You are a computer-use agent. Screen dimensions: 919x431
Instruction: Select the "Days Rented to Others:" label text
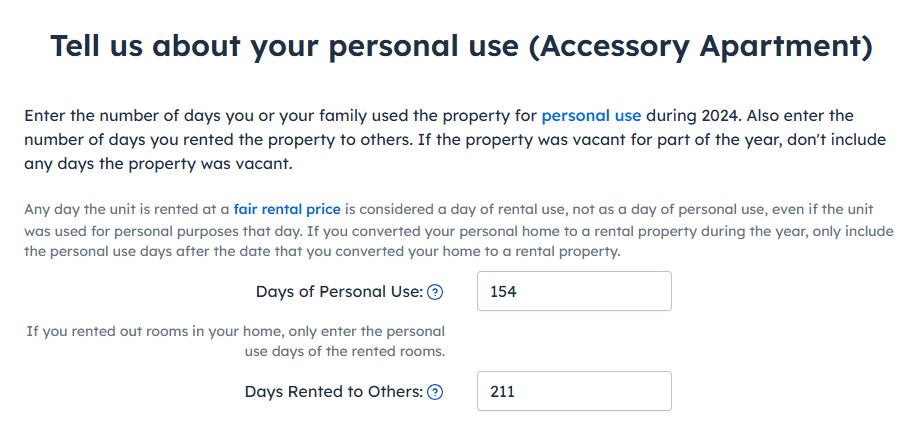pos(333,392)
